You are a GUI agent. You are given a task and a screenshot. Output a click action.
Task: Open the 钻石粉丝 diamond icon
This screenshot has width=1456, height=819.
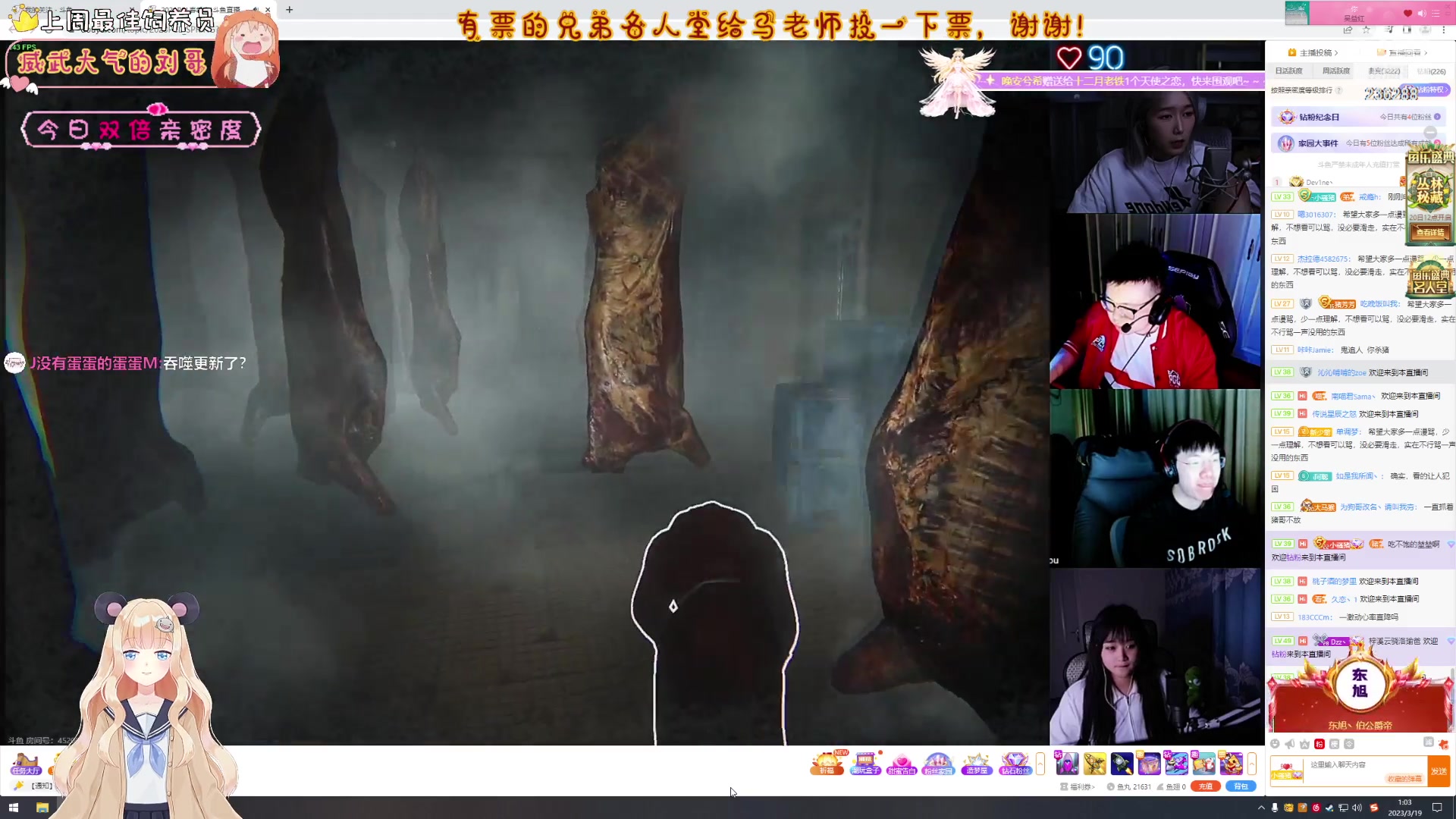(1015, 763)
